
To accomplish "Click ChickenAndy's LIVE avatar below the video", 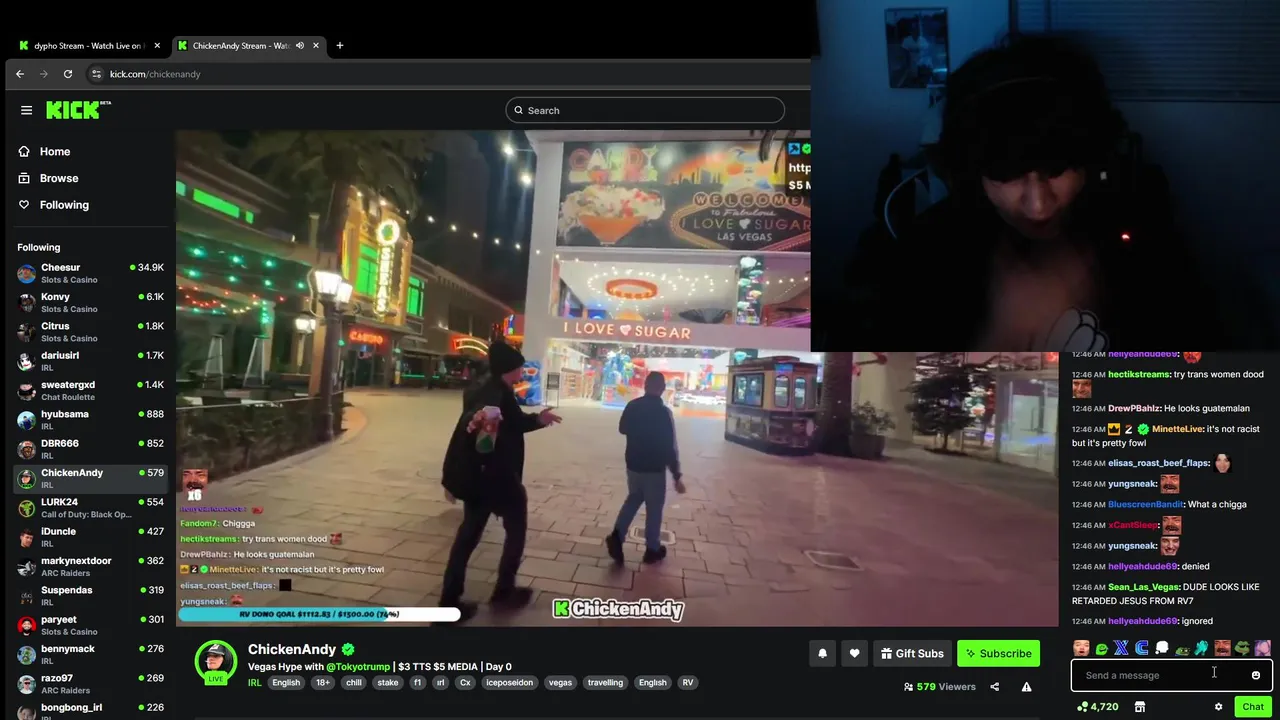I will [215, 662].
